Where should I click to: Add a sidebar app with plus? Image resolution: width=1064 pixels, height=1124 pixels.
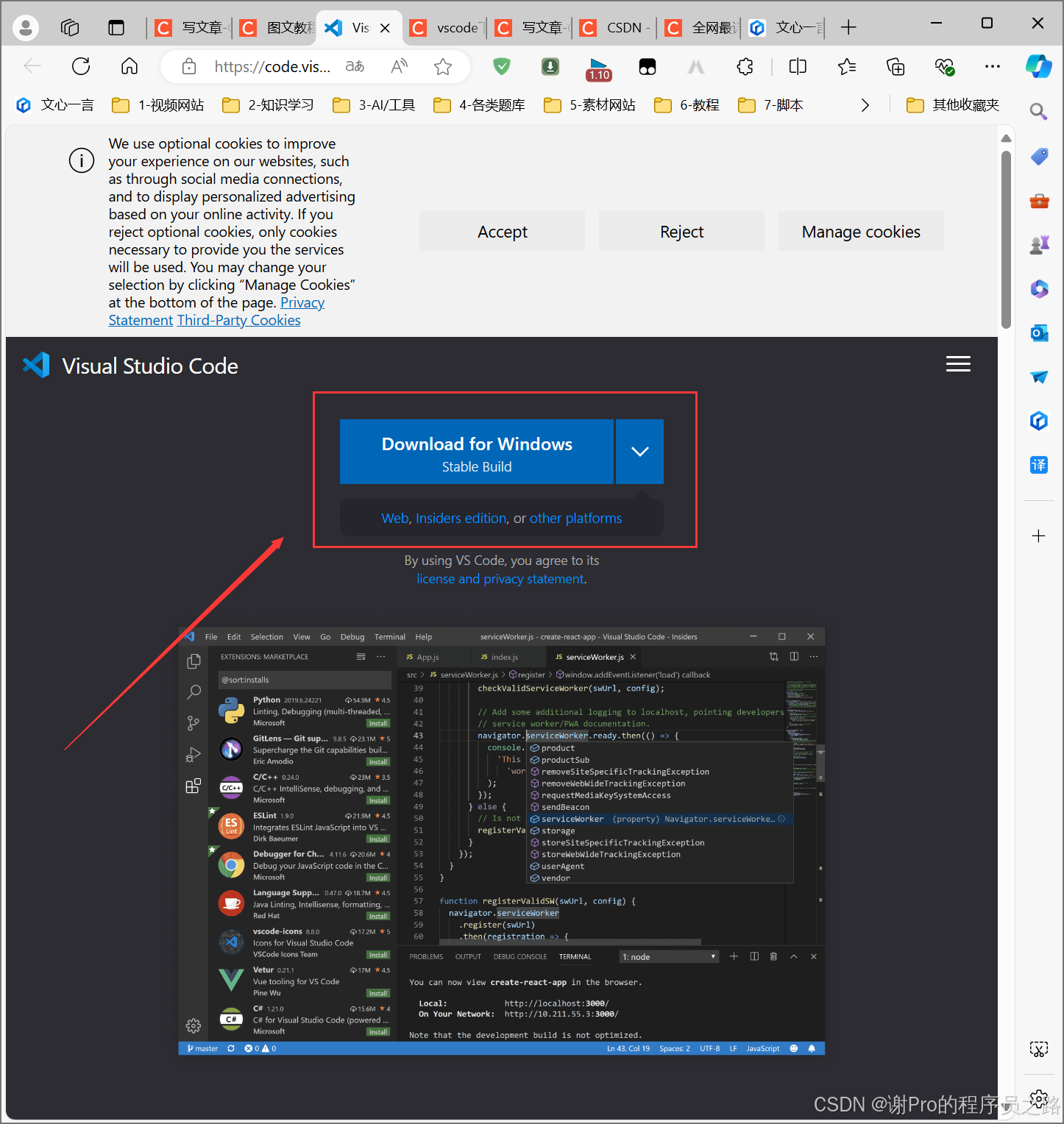1038,536
